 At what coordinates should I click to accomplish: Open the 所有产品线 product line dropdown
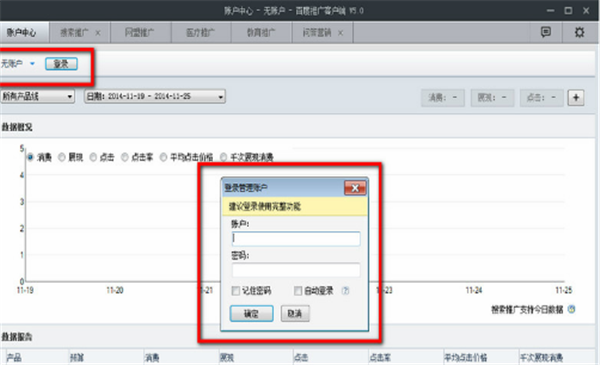click(x=38, y=96)
